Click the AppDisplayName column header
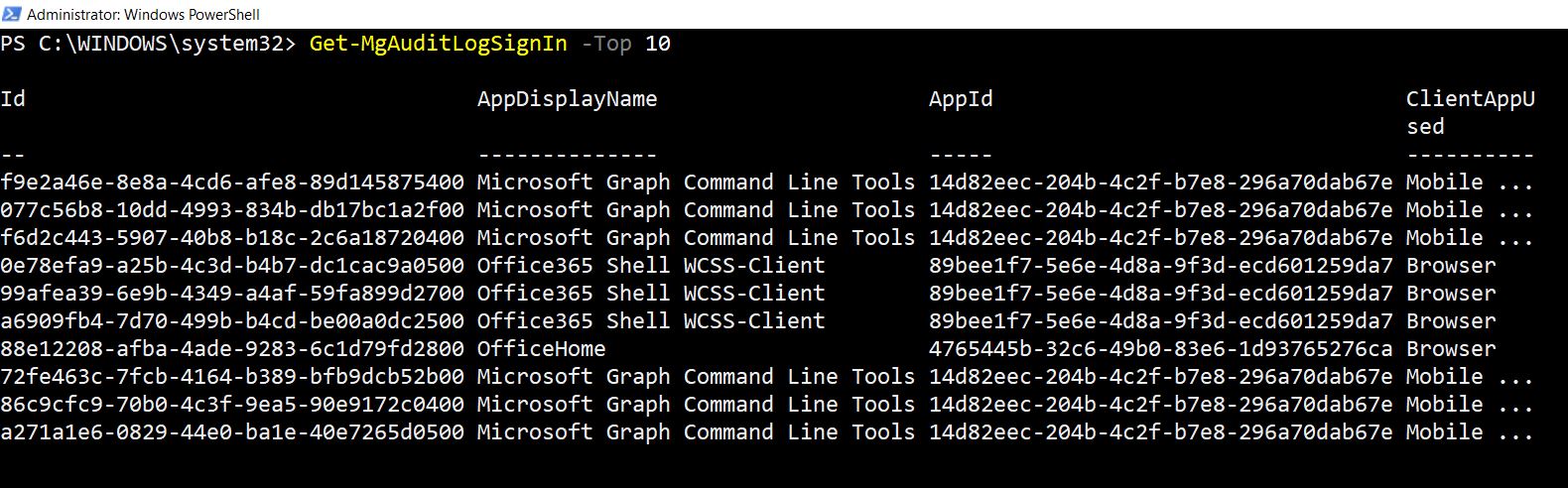 pos(567,99)
